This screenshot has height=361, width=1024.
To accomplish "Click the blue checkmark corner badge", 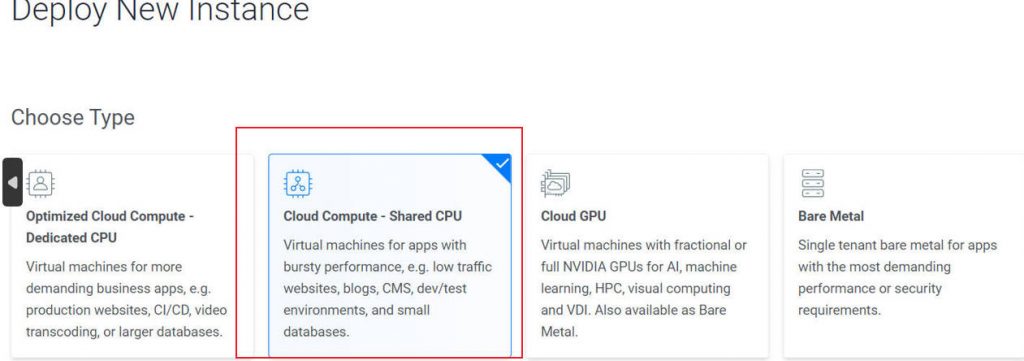I will (x=500, y=165).
